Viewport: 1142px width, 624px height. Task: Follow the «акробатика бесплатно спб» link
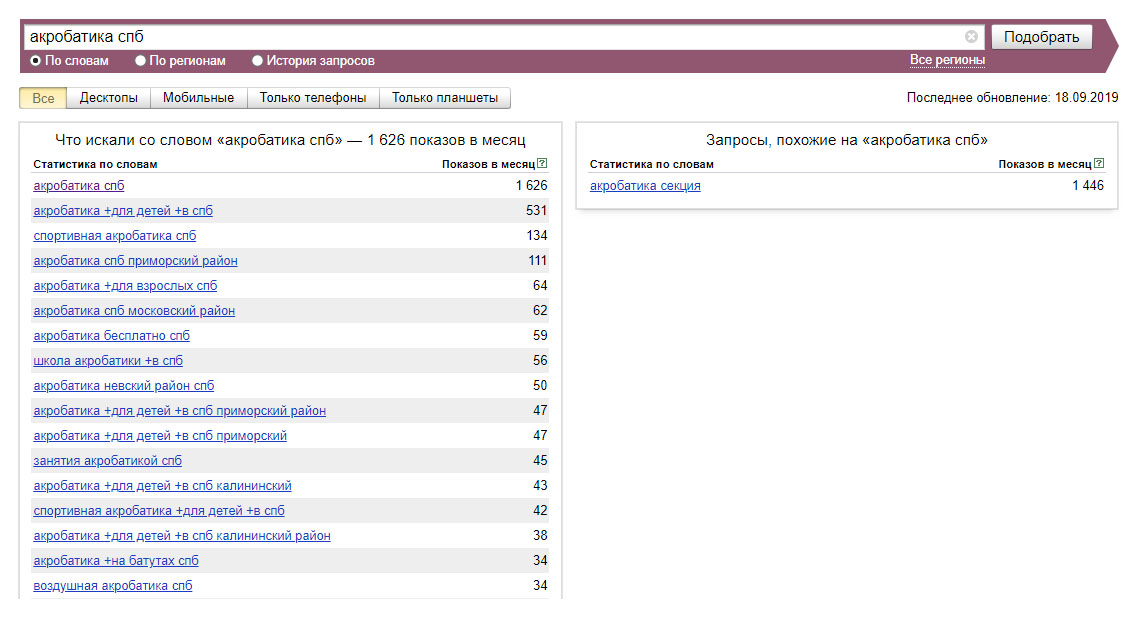(x=112, y=336)
